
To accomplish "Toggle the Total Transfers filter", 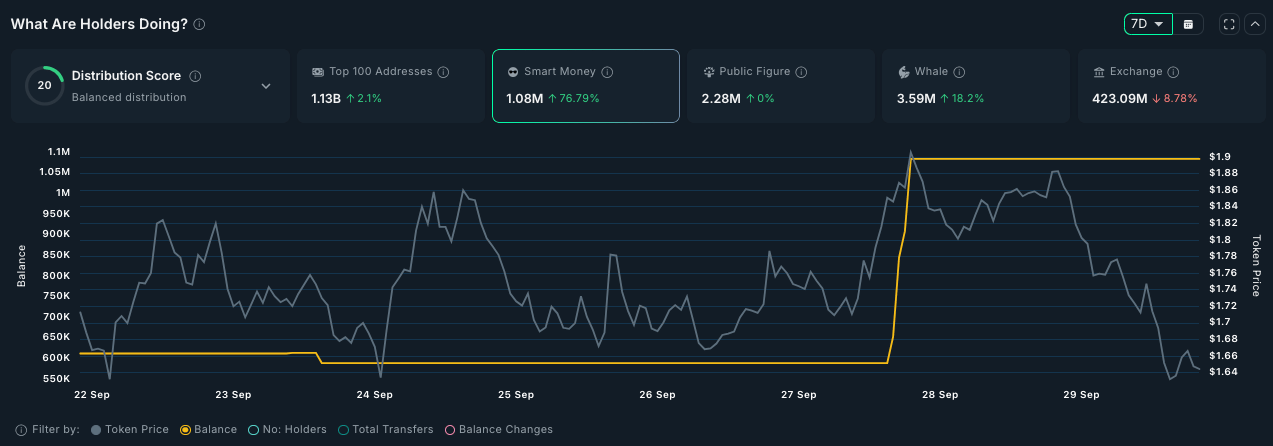I will pyautogui.click(x=386, y=430).
